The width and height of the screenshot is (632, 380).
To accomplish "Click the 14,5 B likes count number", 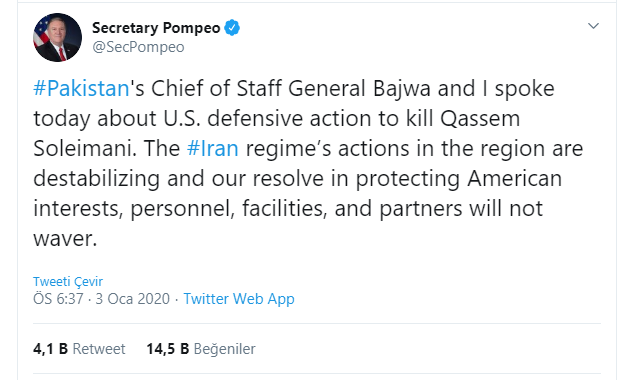I will (x=168, y=349).
